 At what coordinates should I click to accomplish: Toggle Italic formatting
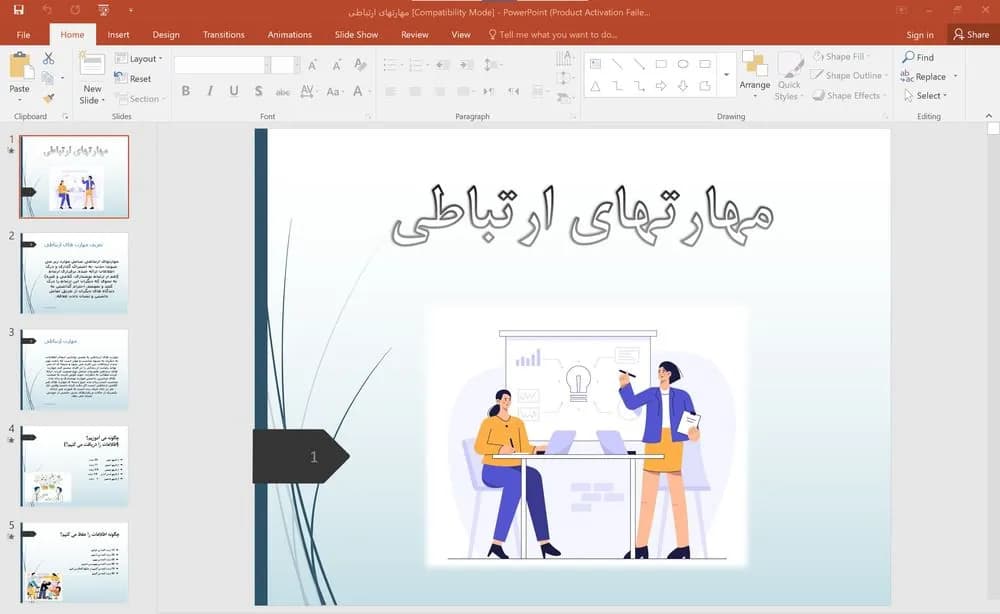210,91
